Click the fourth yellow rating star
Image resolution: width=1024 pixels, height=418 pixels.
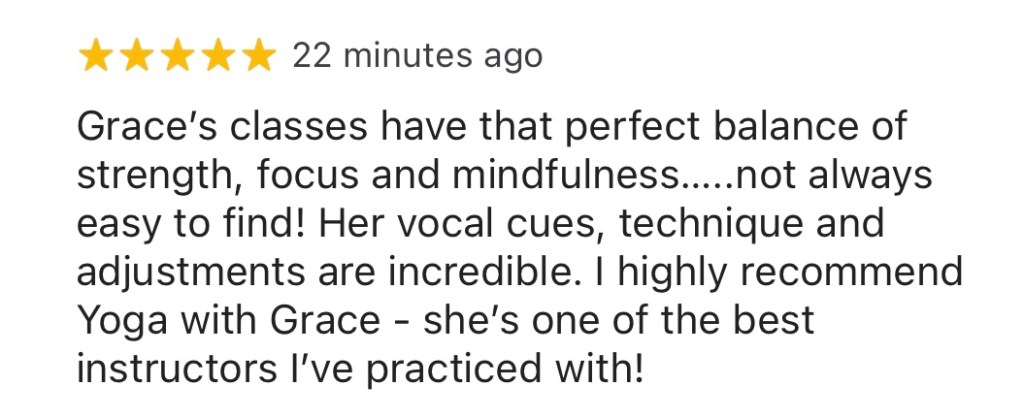(x=217, y=56)
